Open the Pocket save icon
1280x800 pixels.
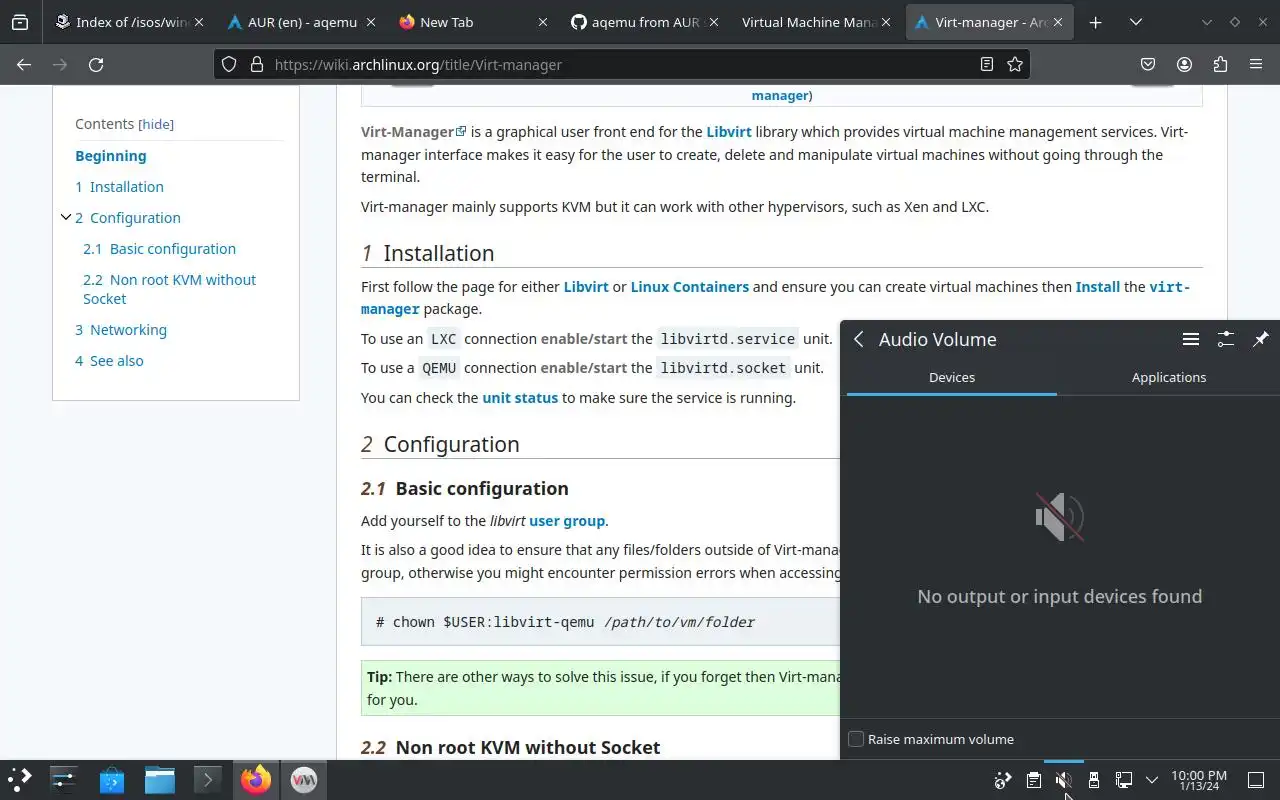point(1148,64)
